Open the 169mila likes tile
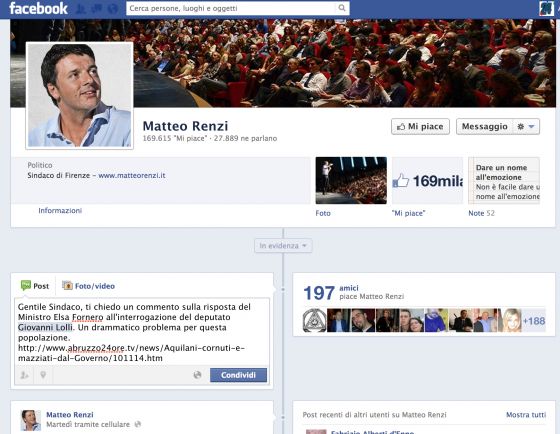Image resolution: width=560 pixels, height=434 pixels. click(428, 180)
